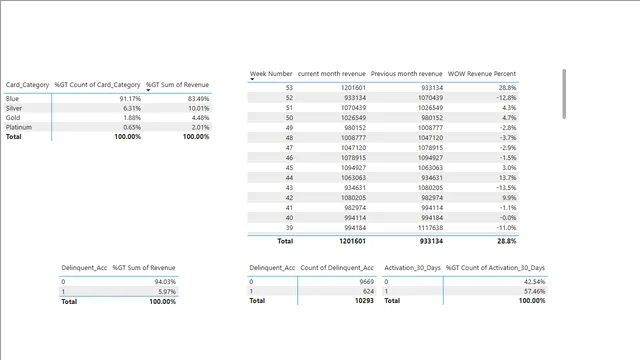This screenshot has width=640, height=360.
Task: Select week 48 row number
Action: coord(289,138)
